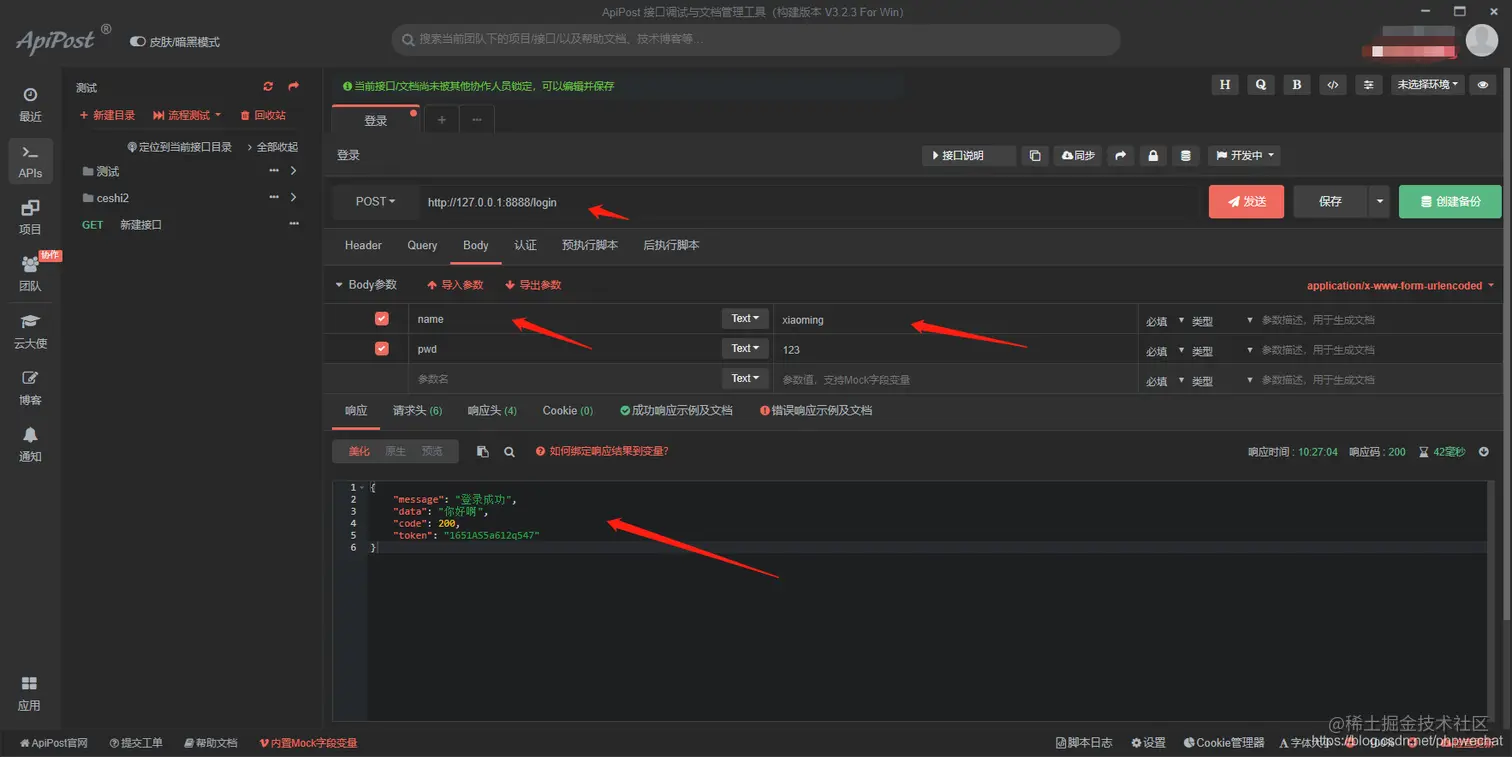
Task: Open the Text type dropdown for name
Action: pyautogui.click(x=745, y=318)
